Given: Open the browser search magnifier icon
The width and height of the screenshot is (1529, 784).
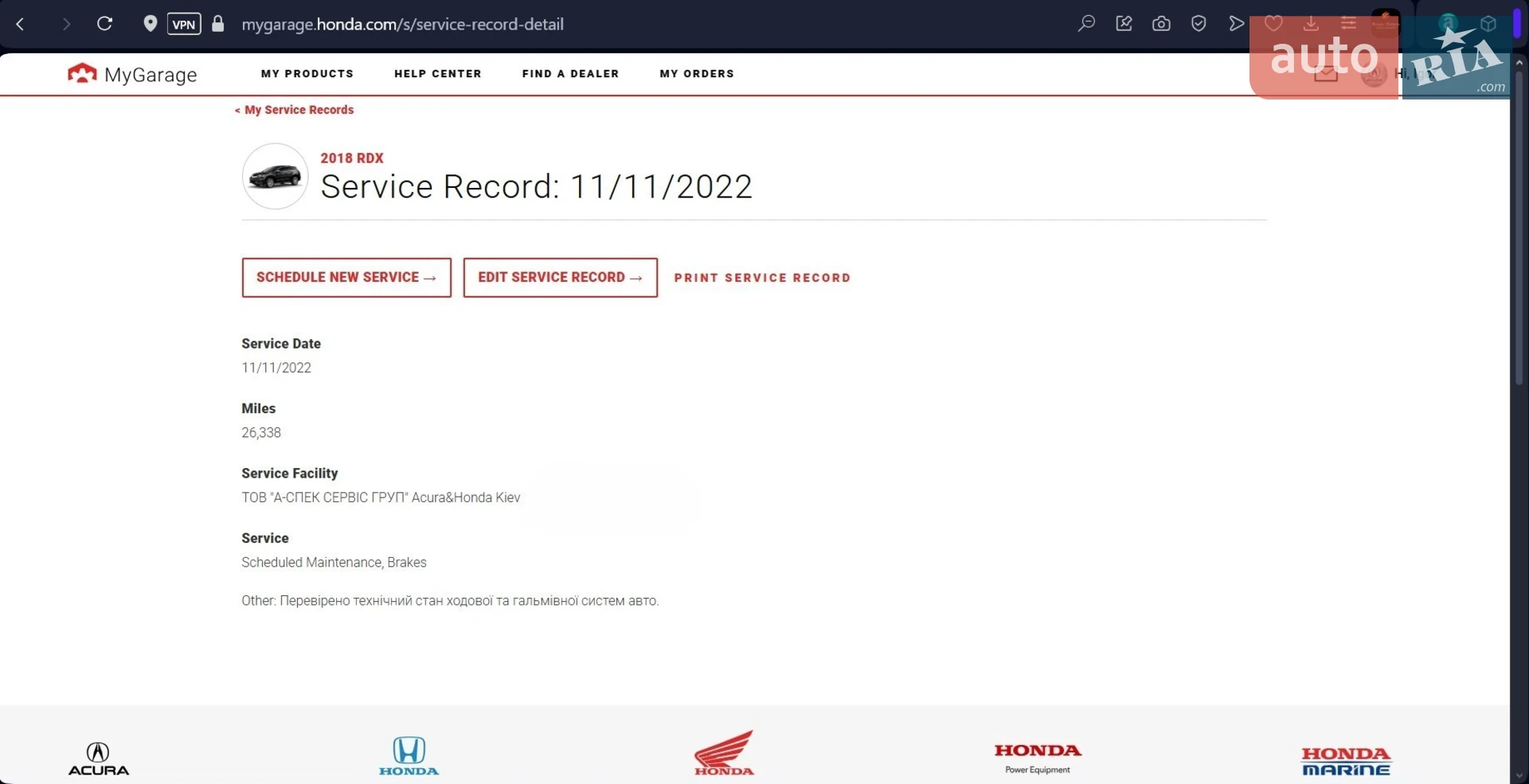Looking at the screenshot, I should pyautogui.click(x=1086, y=23).
